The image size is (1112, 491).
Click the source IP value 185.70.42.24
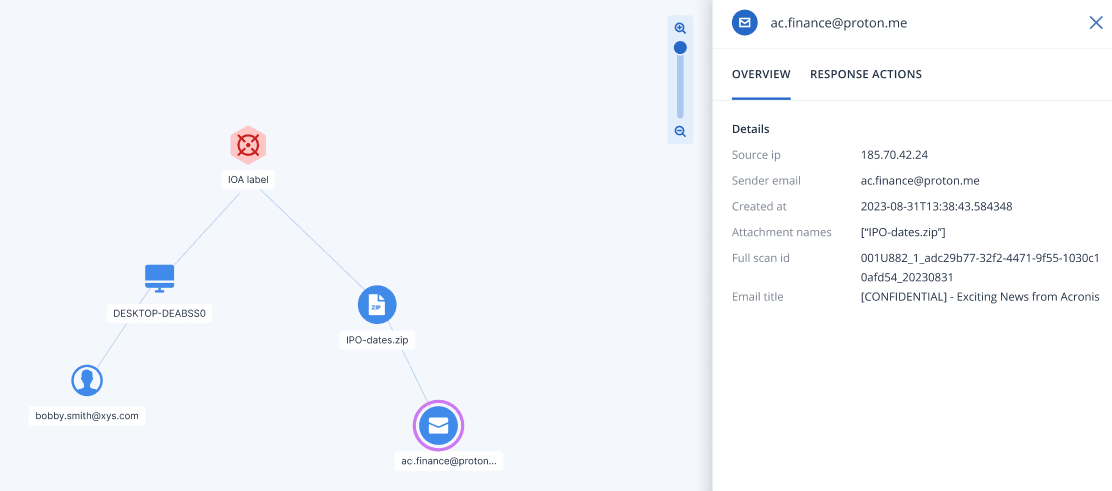892,155
